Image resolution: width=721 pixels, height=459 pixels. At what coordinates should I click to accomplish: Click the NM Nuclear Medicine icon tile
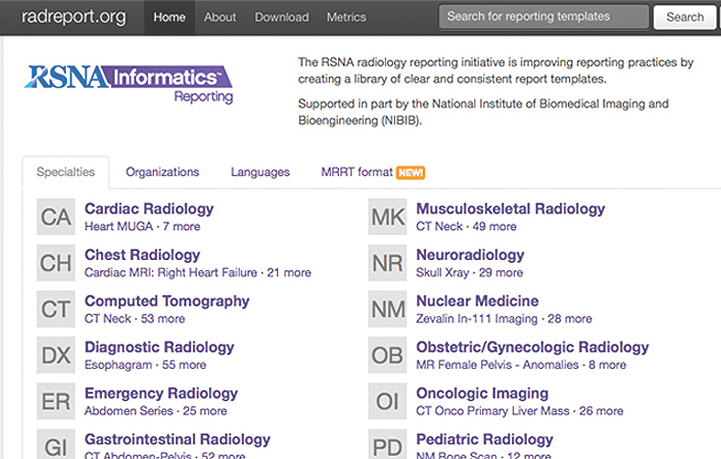[388, 309]
